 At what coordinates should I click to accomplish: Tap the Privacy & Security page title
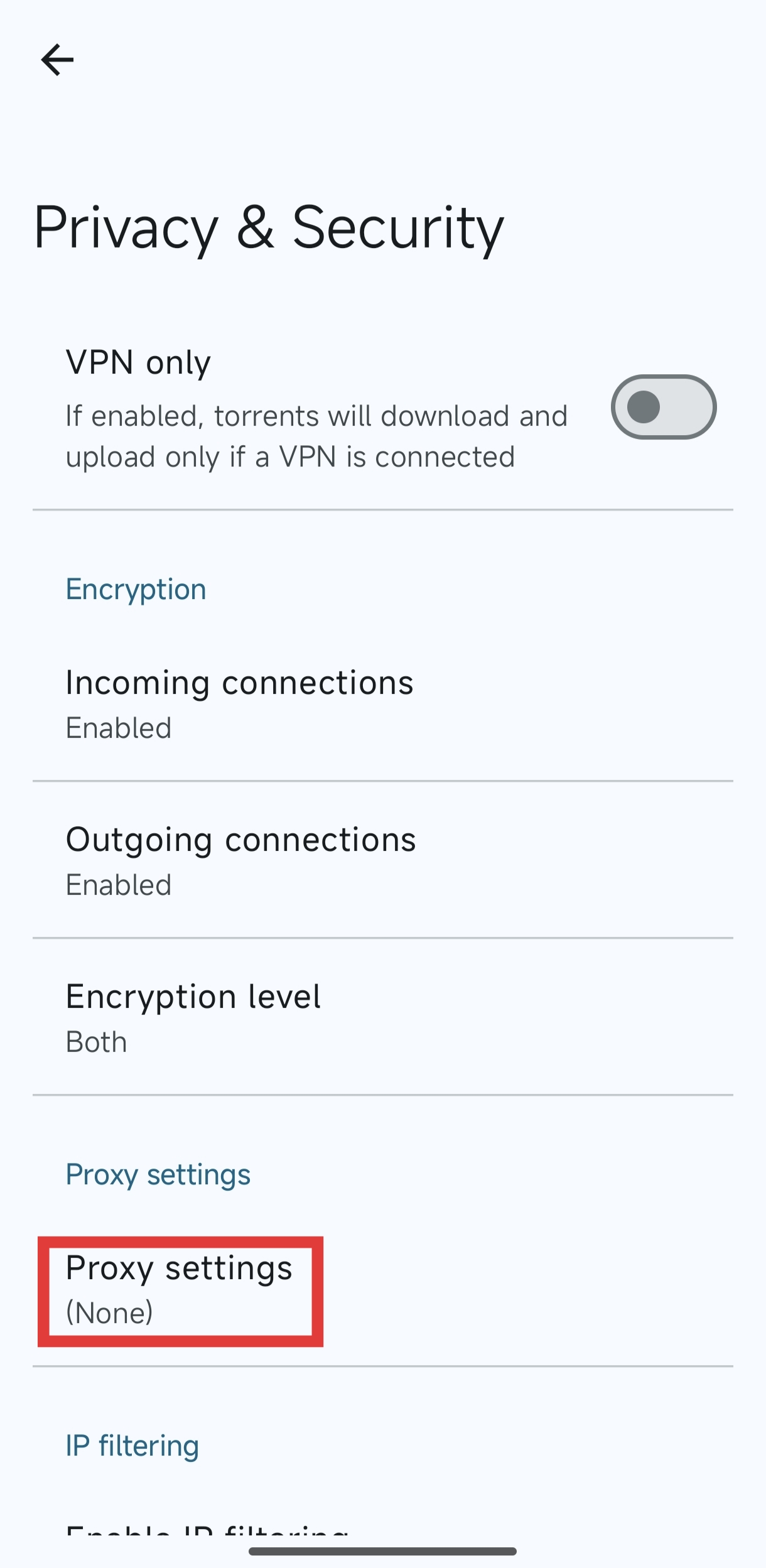tap(269, 228)
